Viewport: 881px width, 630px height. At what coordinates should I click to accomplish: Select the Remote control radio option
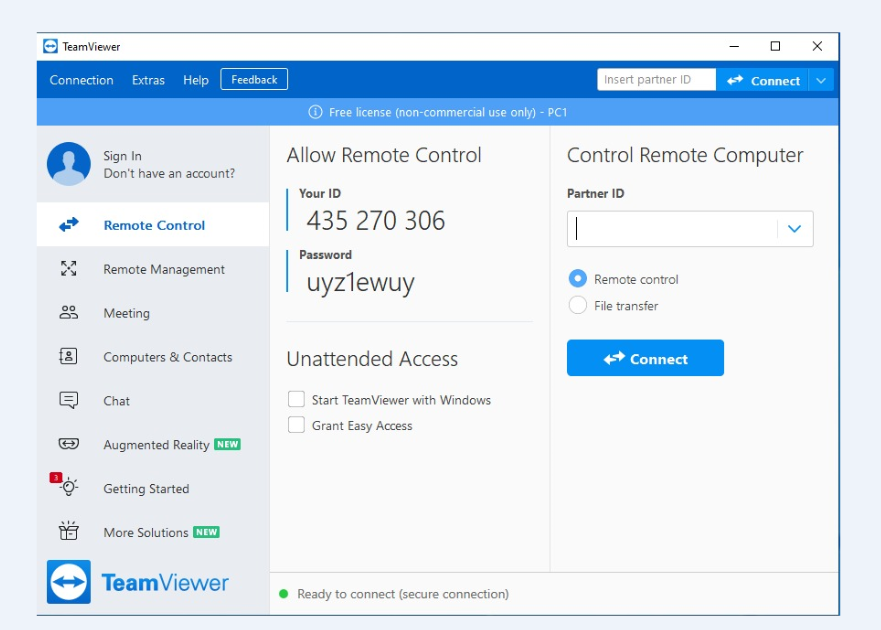click(x=578, y=279)
